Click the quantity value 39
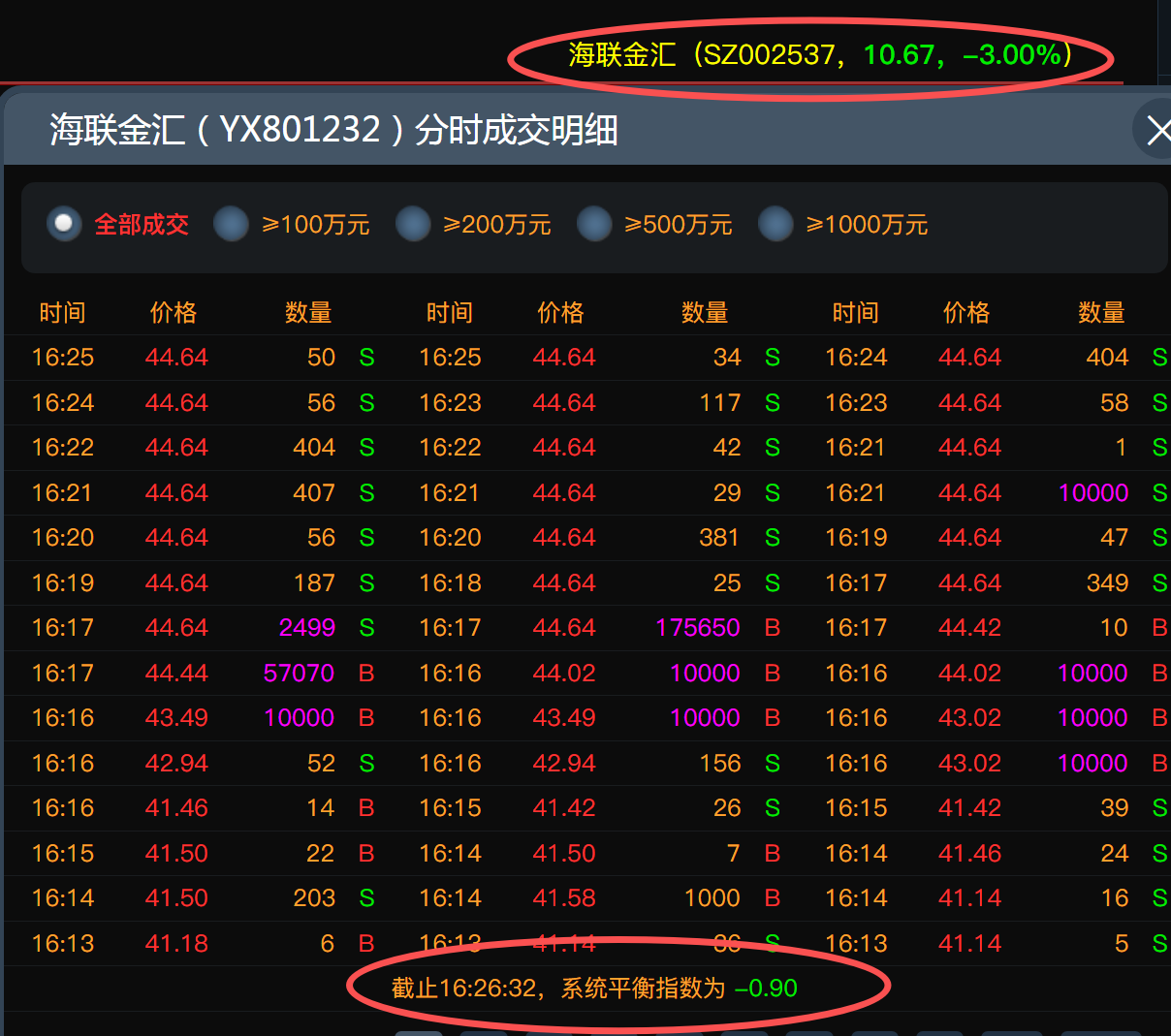Screen dimensions: 1171x1036 (1115, 808)
